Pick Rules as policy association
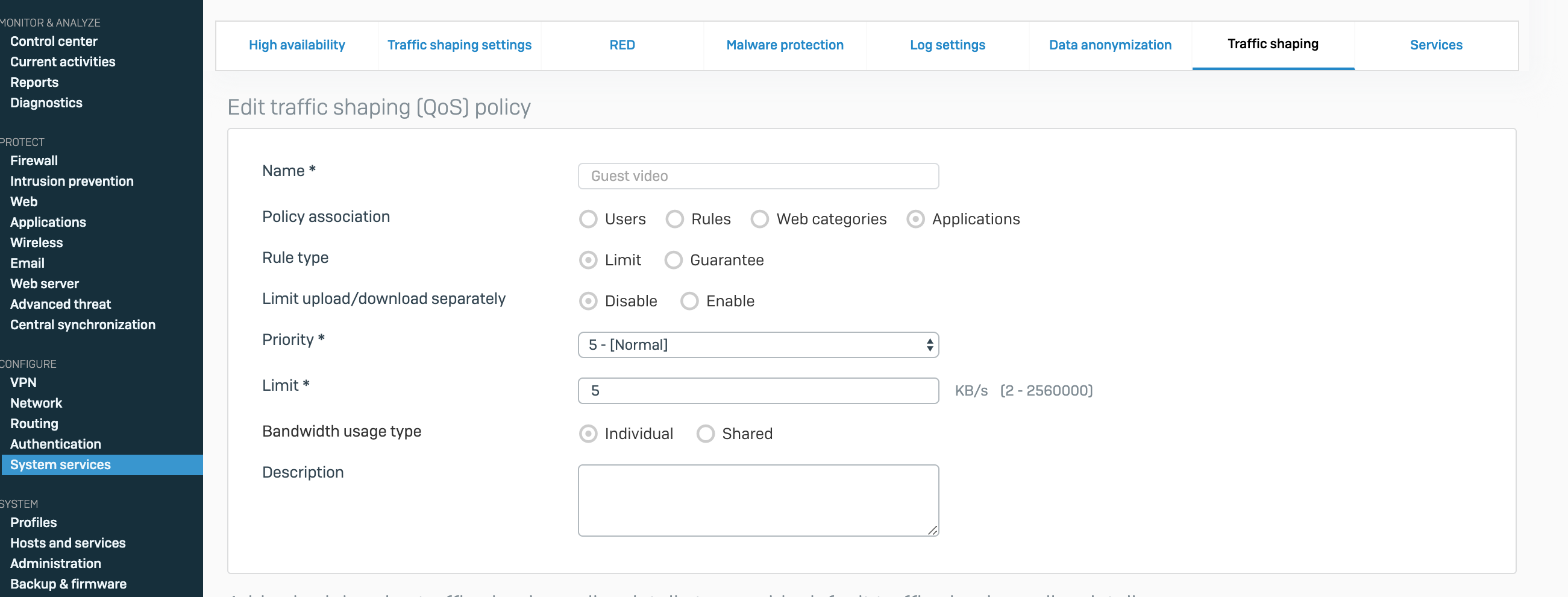This screenshot has width=1568, height=597. [x=674, y=220]
